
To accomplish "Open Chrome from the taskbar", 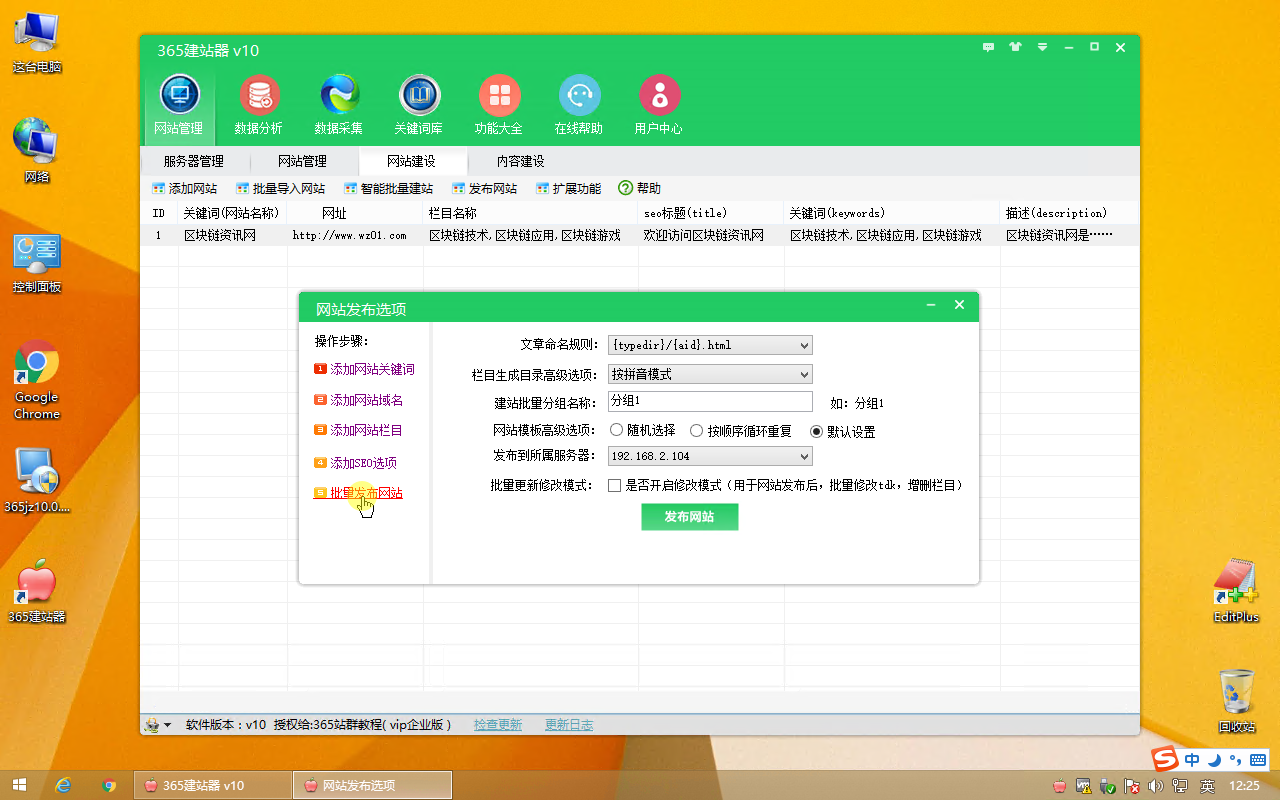I will (109, 785).
